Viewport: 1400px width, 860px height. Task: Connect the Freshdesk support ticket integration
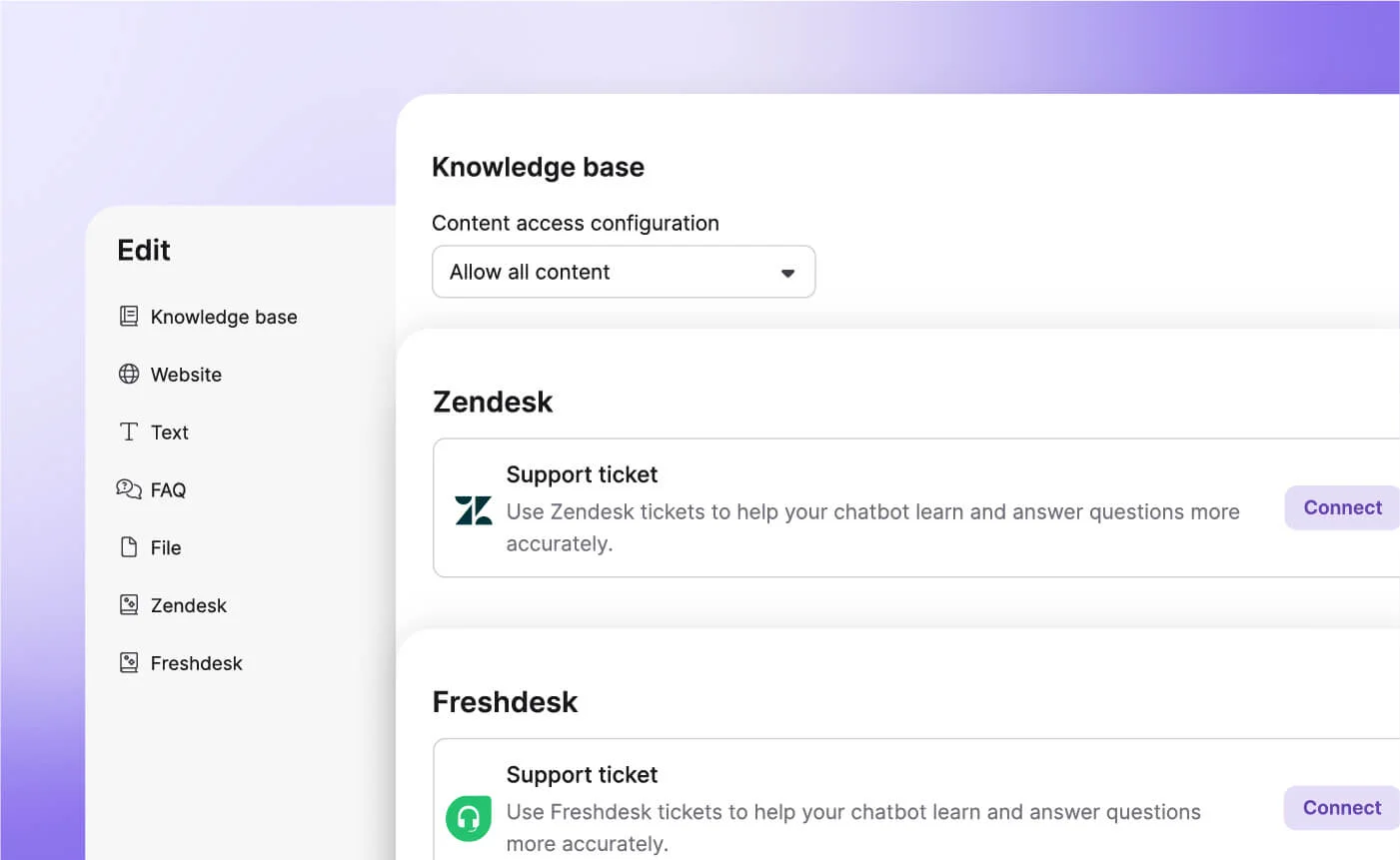(1342, 807)
